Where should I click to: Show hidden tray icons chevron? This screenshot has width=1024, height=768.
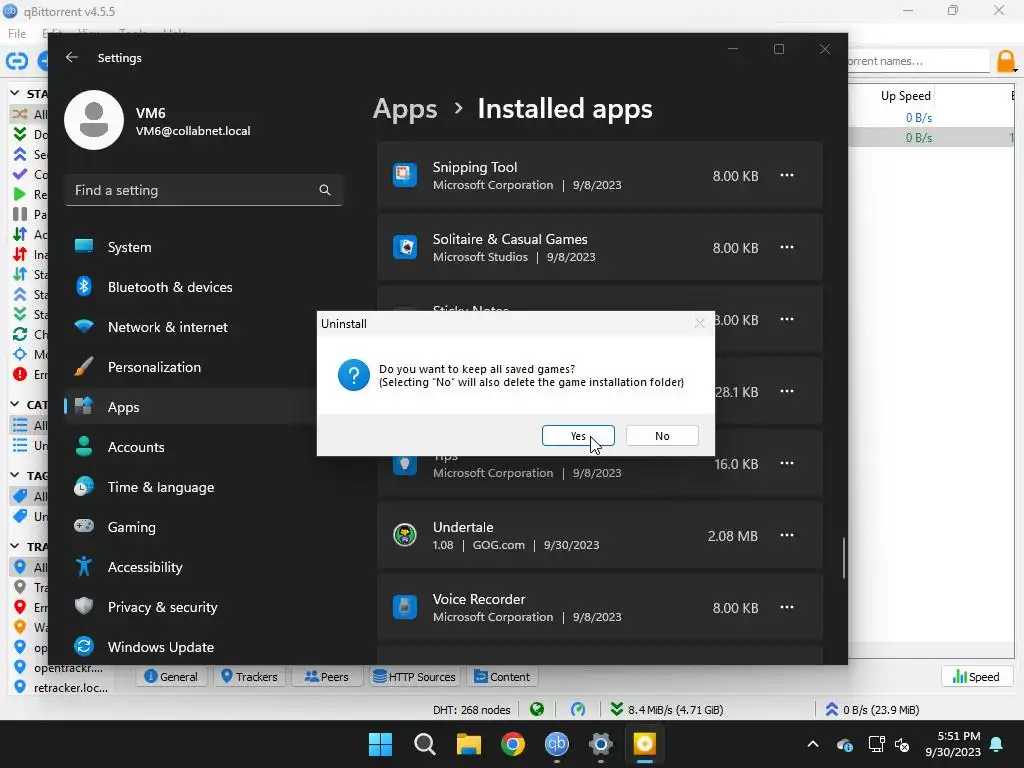[813, 744]
